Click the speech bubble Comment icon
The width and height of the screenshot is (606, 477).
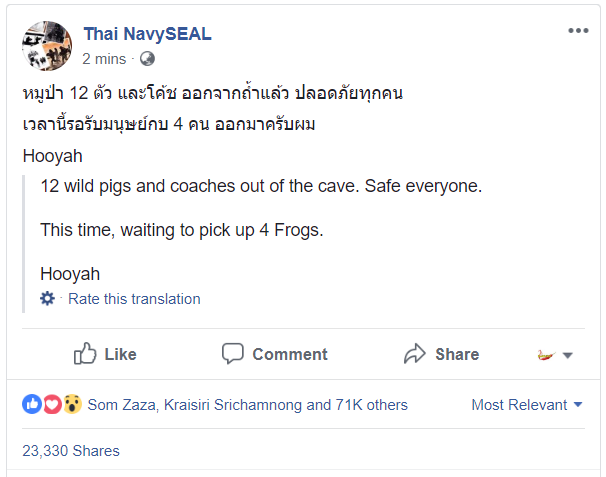point(233,353)
